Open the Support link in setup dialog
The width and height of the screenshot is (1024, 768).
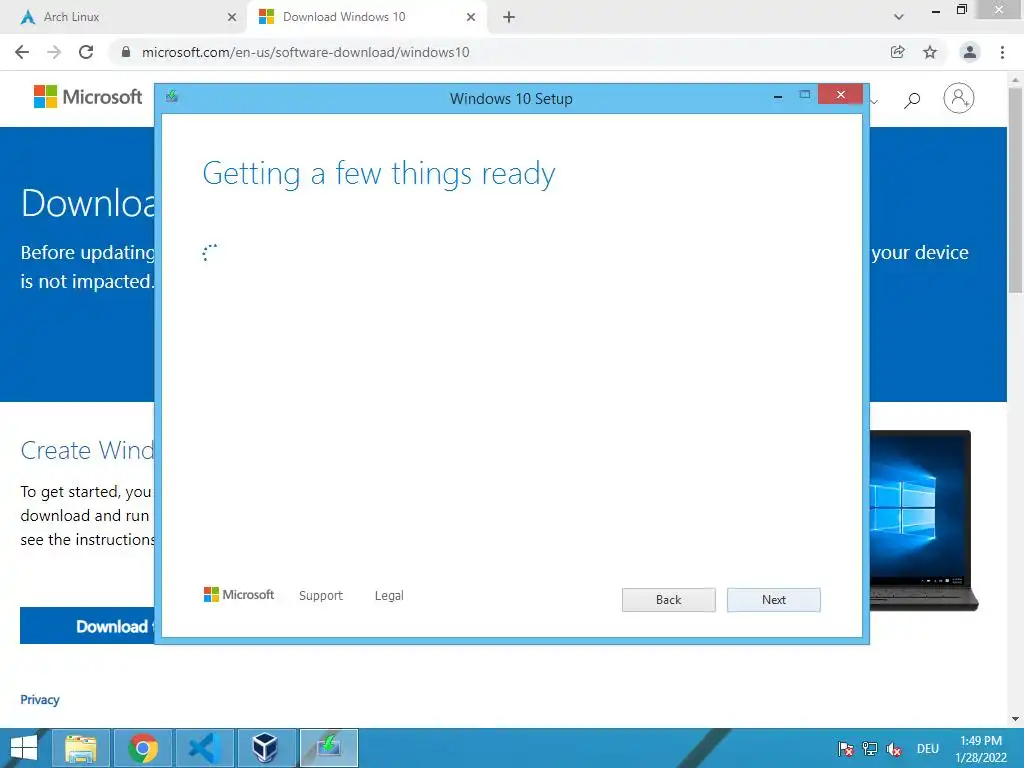[321, 596]
